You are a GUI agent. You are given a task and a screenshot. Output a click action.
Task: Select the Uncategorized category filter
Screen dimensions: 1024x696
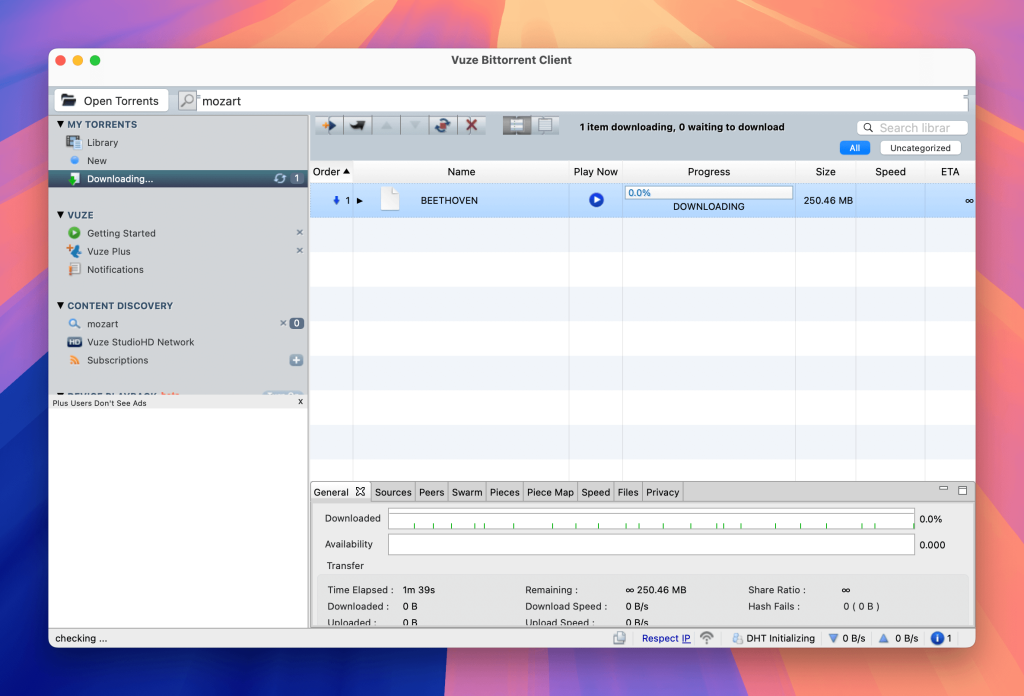(920, 148)
